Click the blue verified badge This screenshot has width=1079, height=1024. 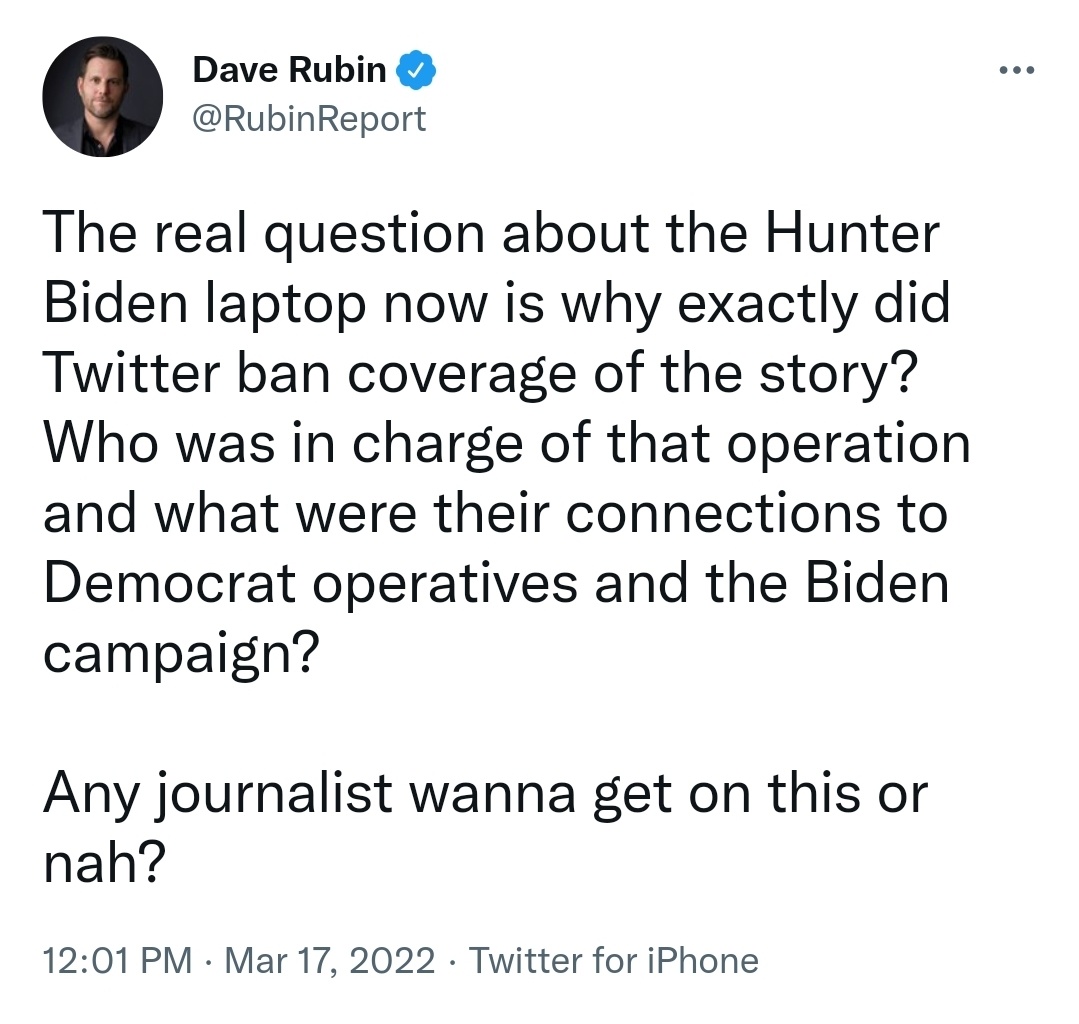[416, 70]
